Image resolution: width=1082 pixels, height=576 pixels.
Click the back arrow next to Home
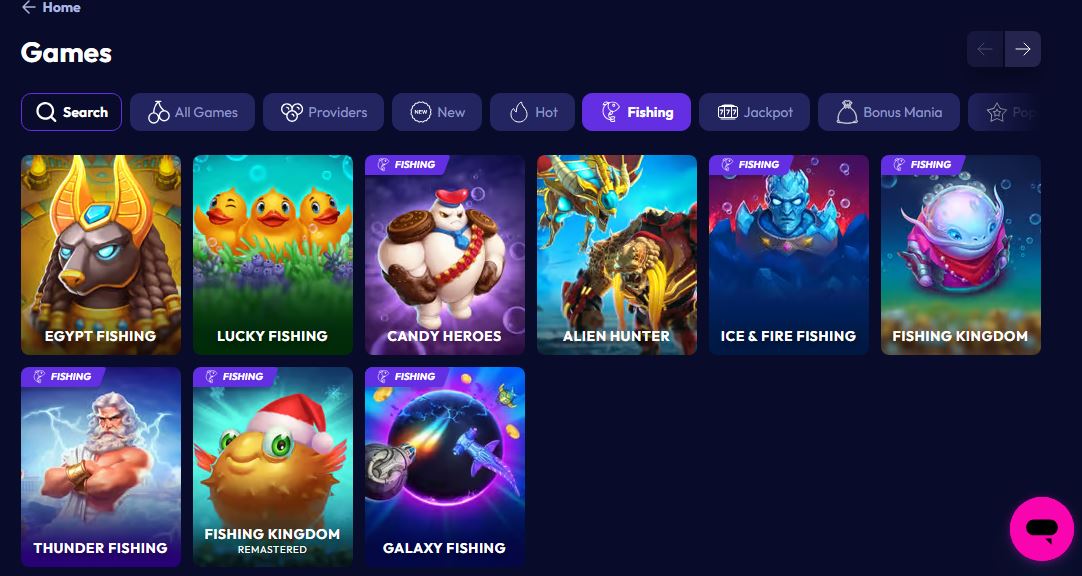click(28, 8)
